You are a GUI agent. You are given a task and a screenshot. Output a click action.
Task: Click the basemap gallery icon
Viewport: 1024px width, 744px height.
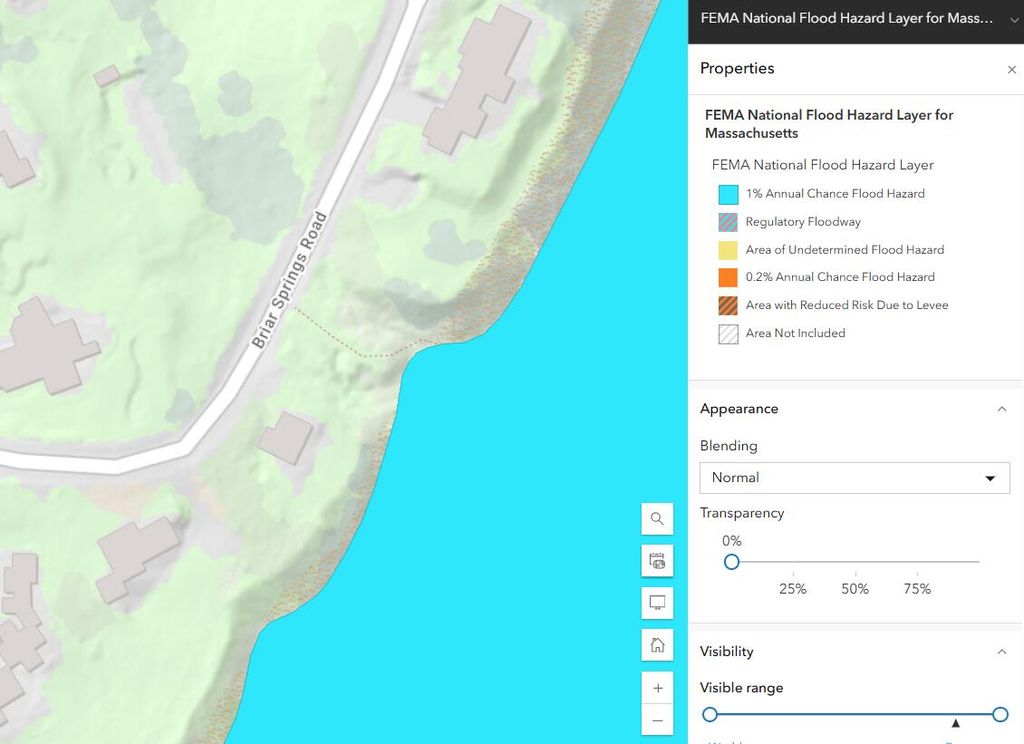[657, 560]
